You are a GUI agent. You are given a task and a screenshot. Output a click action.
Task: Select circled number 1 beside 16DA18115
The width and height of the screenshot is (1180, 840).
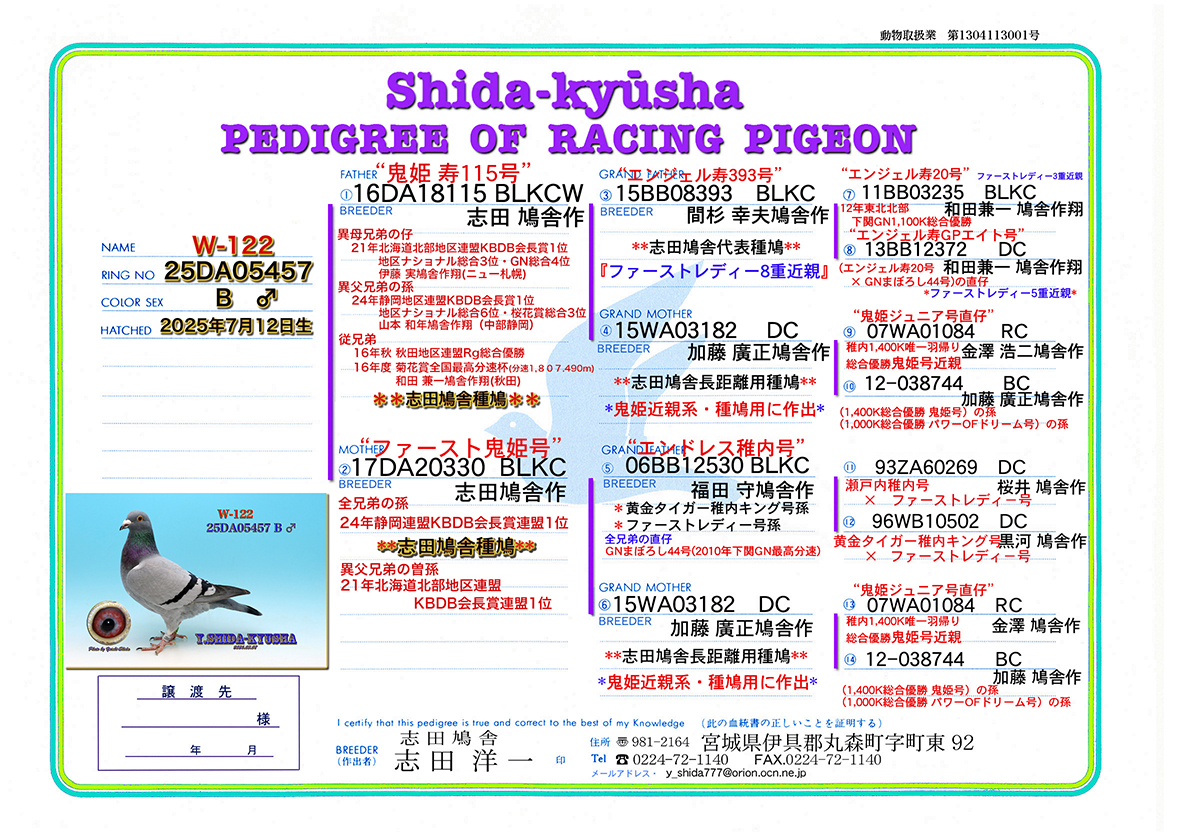coord(347,195)
